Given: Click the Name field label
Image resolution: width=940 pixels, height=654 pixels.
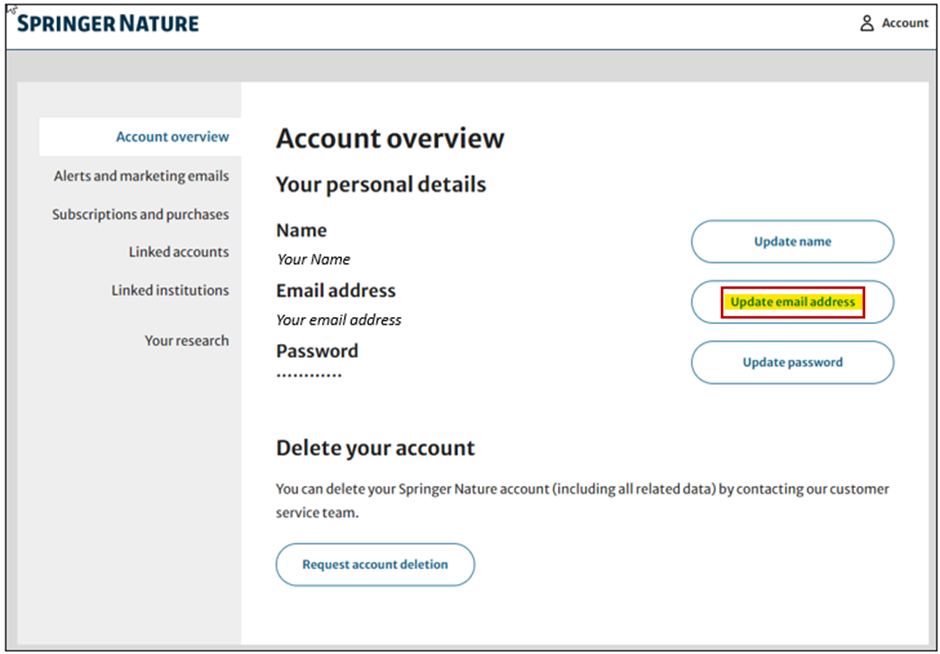Looking at the screenshot, I should click(x=301, y=230).
